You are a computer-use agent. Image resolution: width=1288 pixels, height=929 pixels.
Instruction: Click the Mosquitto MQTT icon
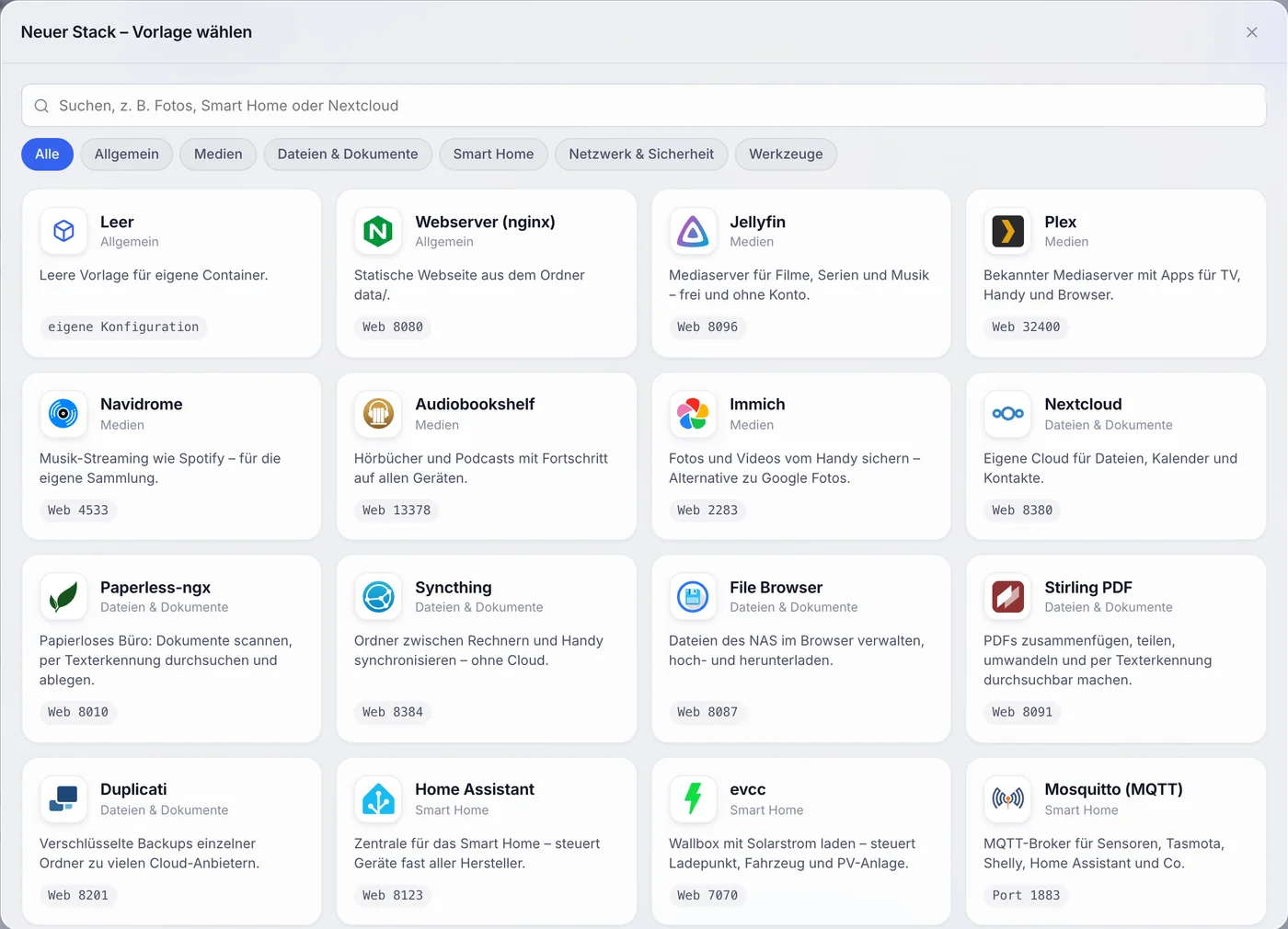pyautogui.click(x=1007, y=798)
